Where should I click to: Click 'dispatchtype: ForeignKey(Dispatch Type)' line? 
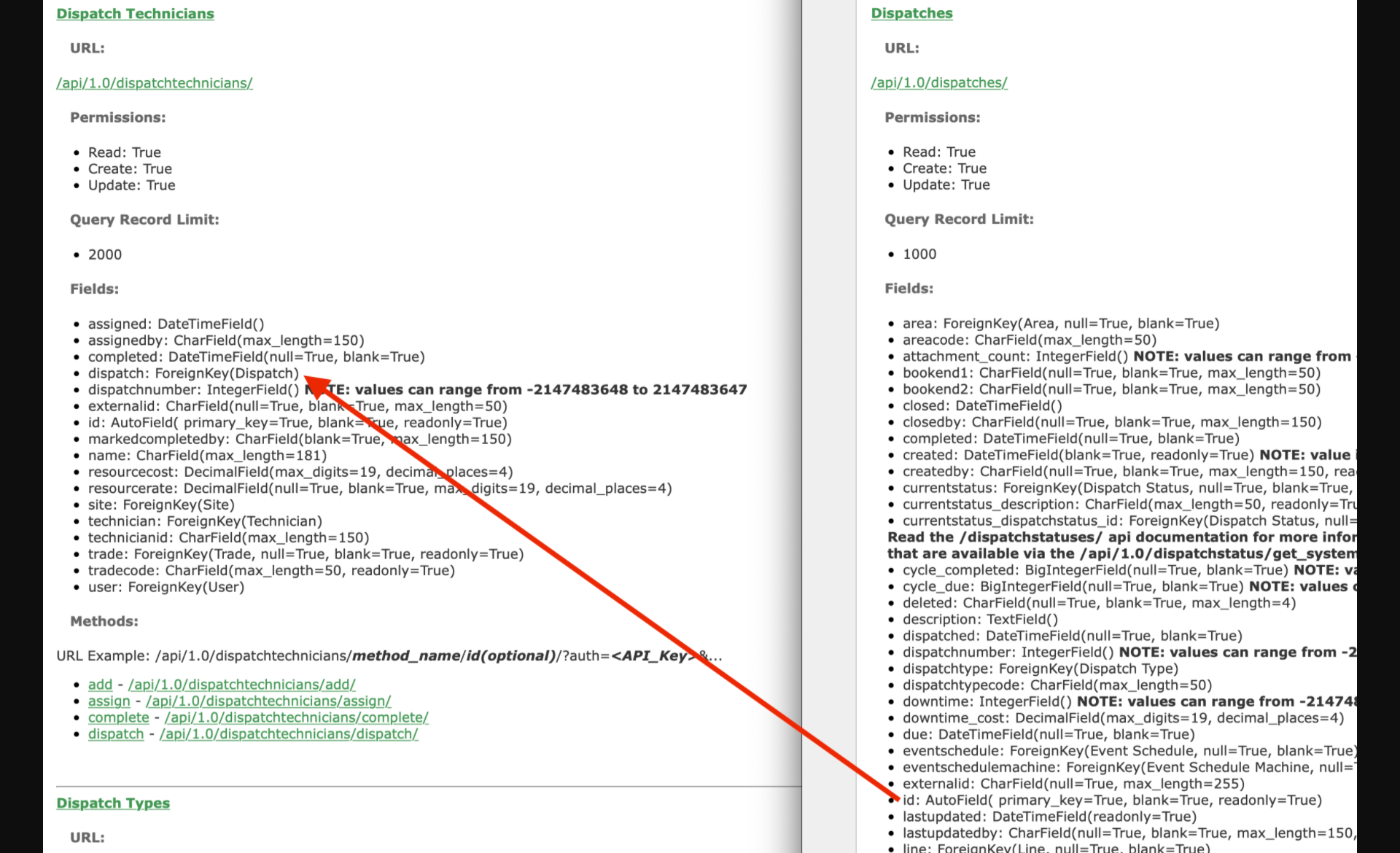(x=1040, y=669)
